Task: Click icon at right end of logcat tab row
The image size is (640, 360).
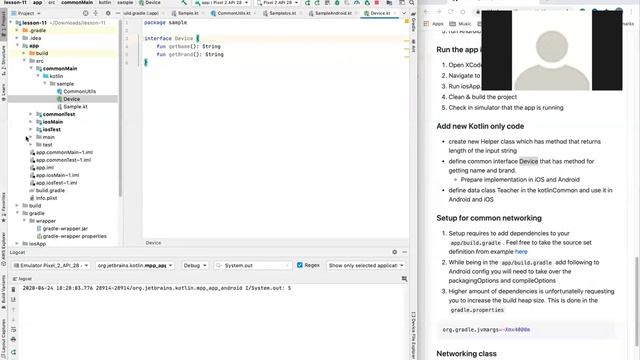Action: coord(404,279)
